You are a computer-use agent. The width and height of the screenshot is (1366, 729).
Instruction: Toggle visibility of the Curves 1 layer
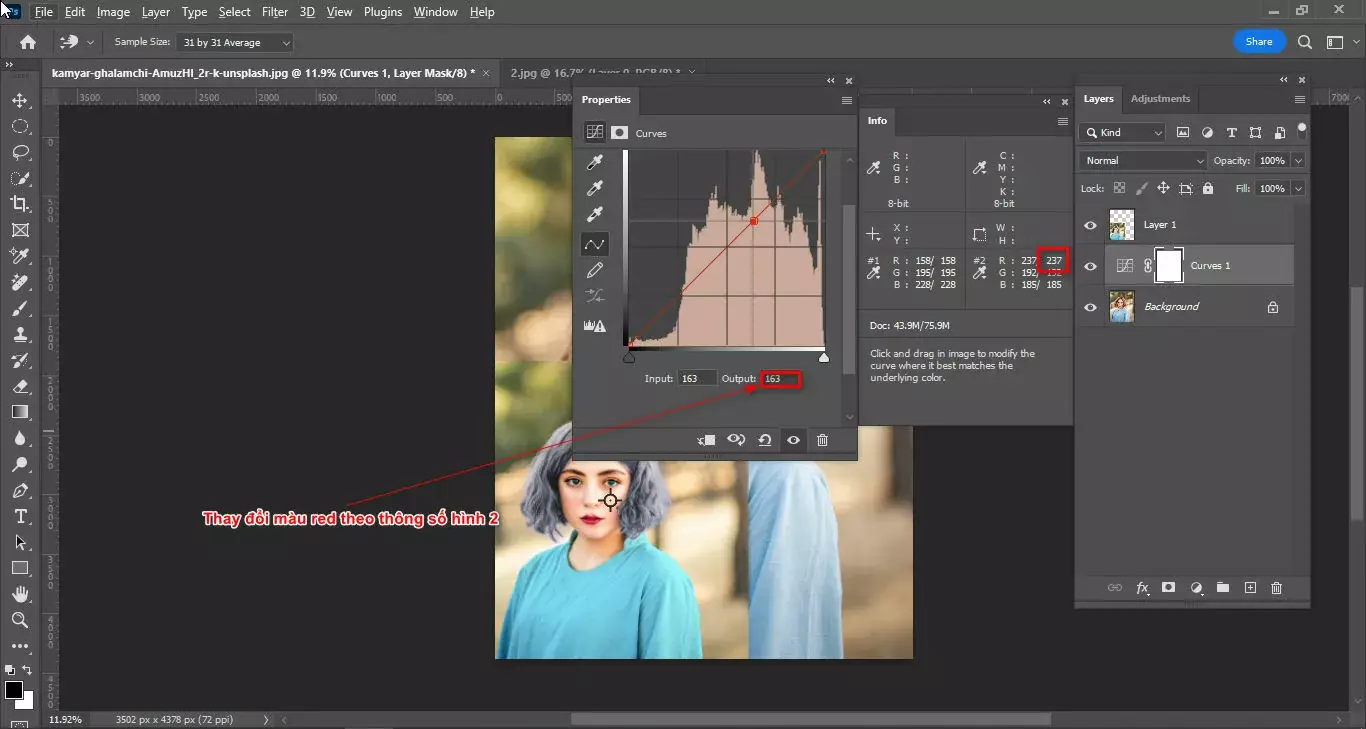pos(1090,265)
